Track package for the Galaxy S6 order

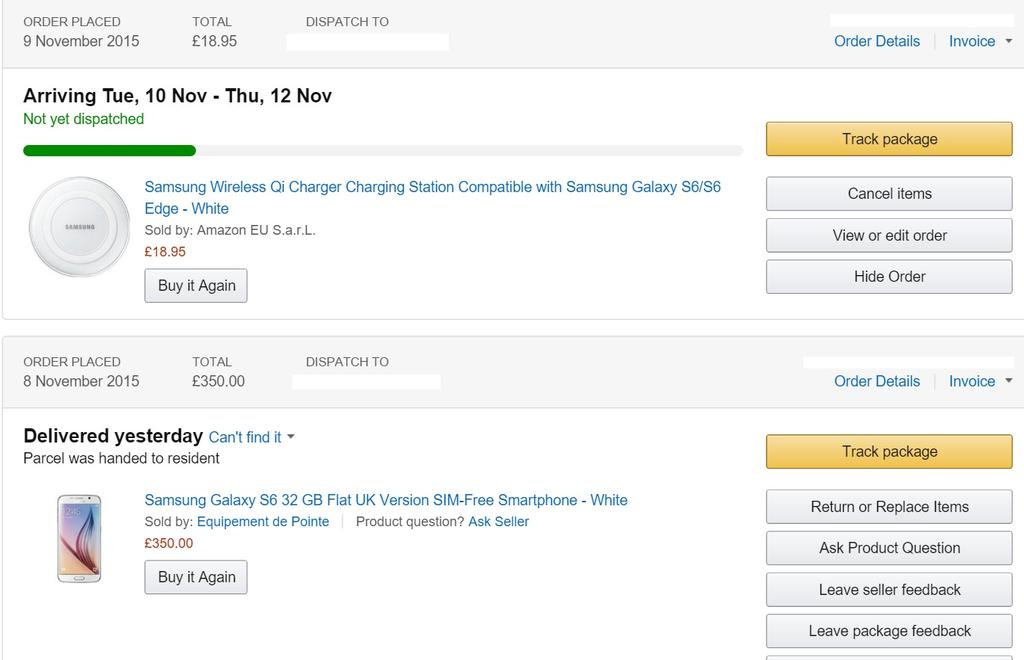889,451
